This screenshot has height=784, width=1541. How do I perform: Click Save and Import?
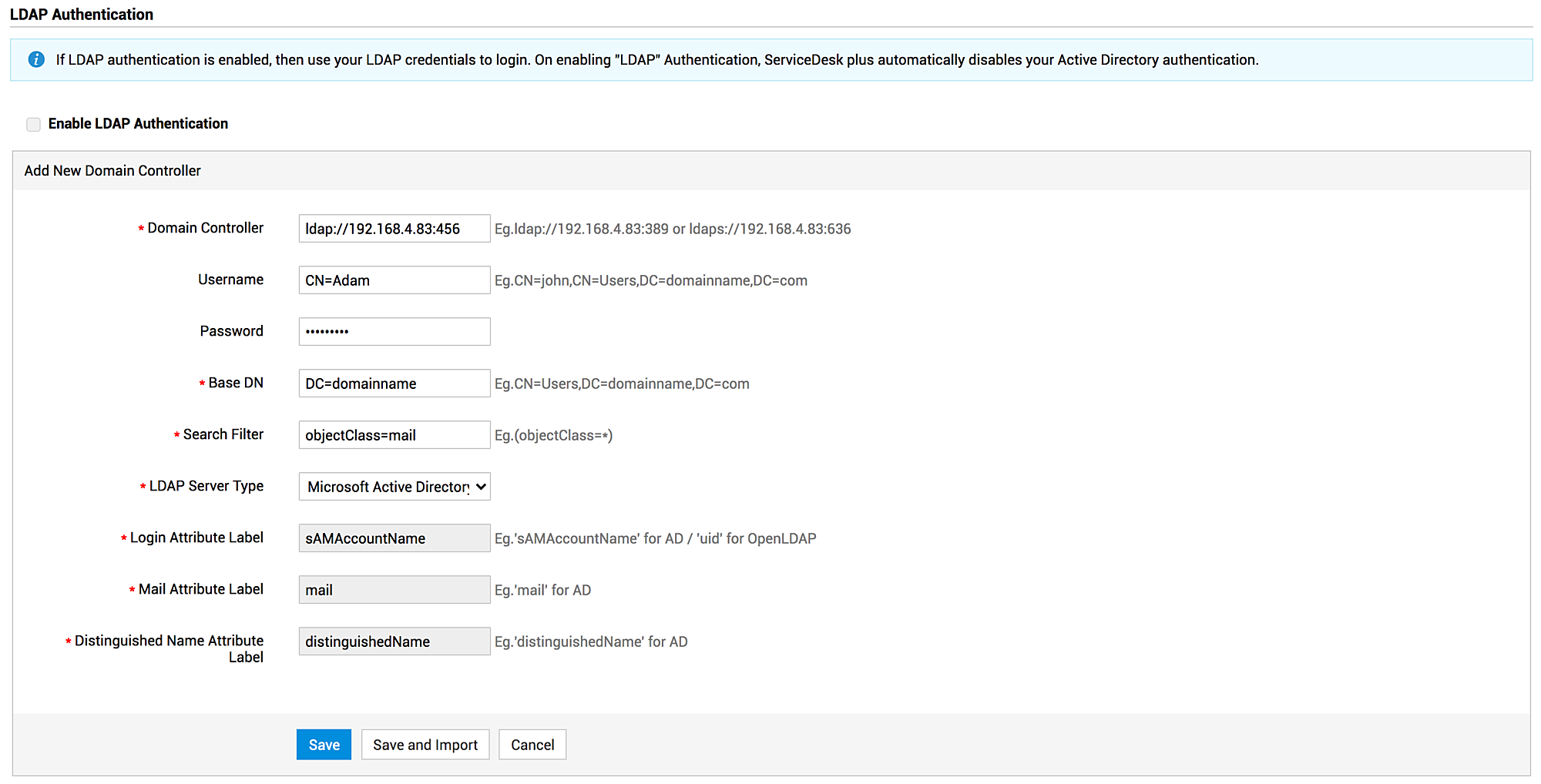click(425, 744)
